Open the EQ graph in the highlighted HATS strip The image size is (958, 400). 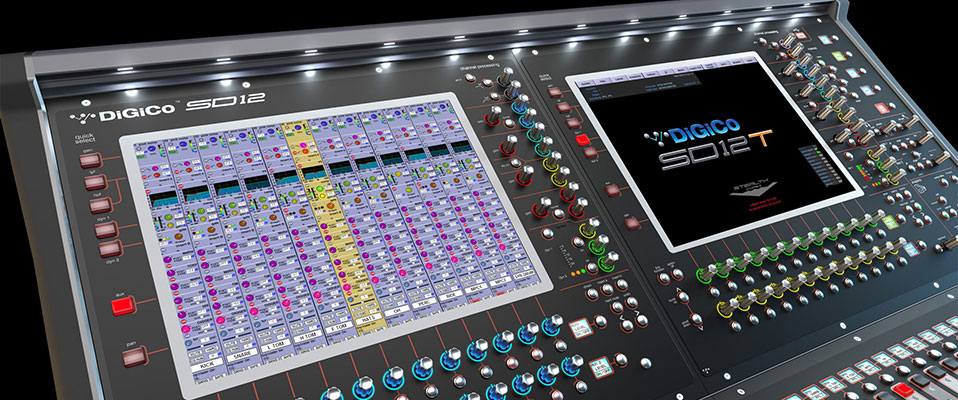coord(313,173)
